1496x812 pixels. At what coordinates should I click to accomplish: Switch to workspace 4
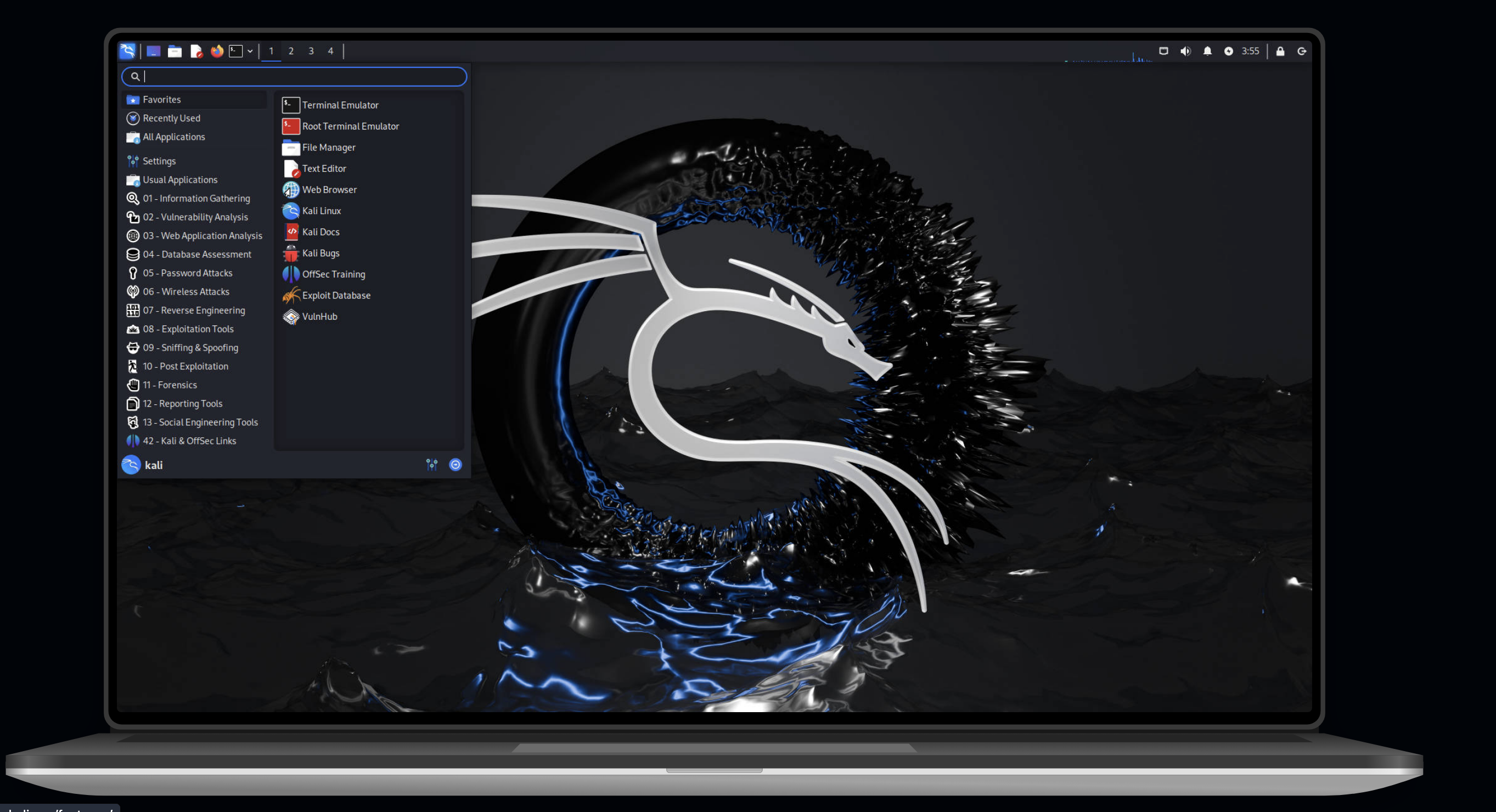coord(331,51)
